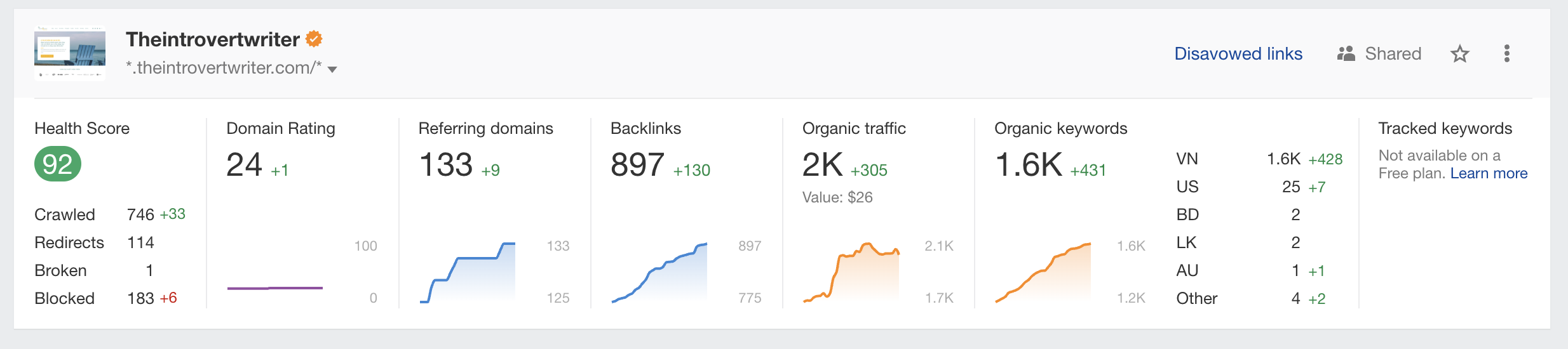This screenshot has width=1568, height=349.
Task: Click the red +6 blocked change
Action: (168, 298)
